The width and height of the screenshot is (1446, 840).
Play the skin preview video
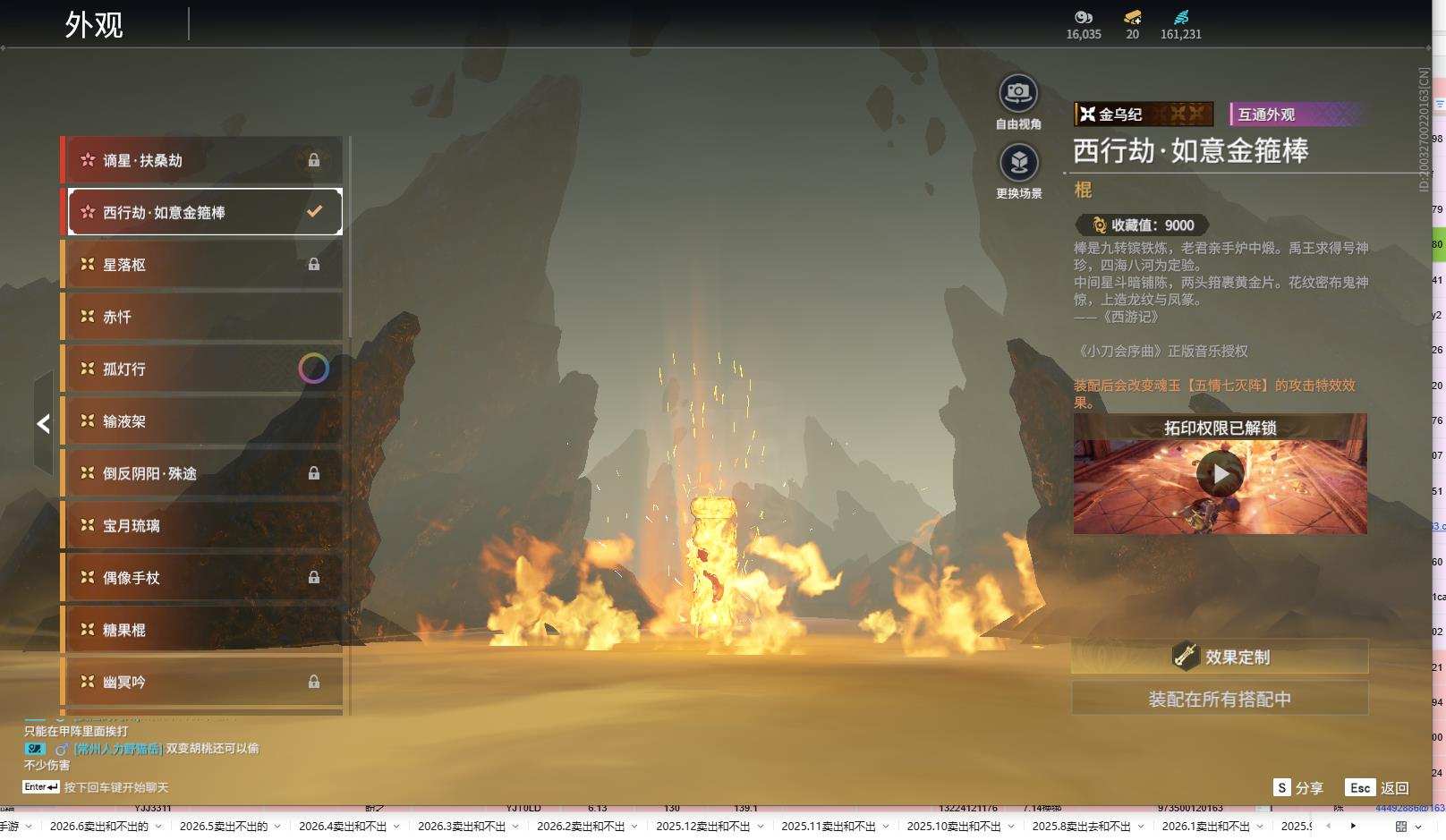pyautogui.click(x=1221, y=473)
